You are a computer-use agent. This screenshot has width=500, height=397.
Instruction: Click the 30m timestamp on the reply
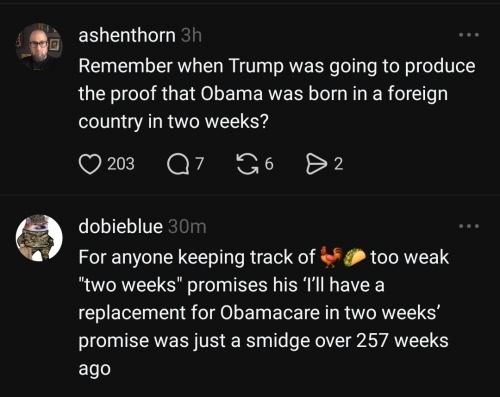[187, 227]
